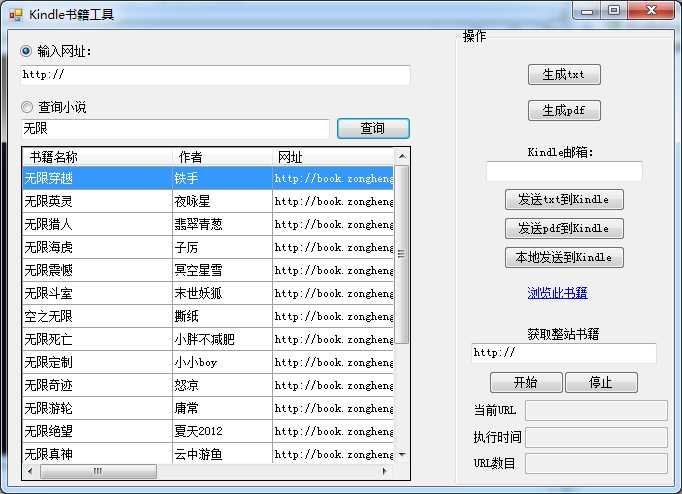Viewport: 682px width, 494px height.
Task: Click 发送txt到Kindle button
Action: pos(564,200)
